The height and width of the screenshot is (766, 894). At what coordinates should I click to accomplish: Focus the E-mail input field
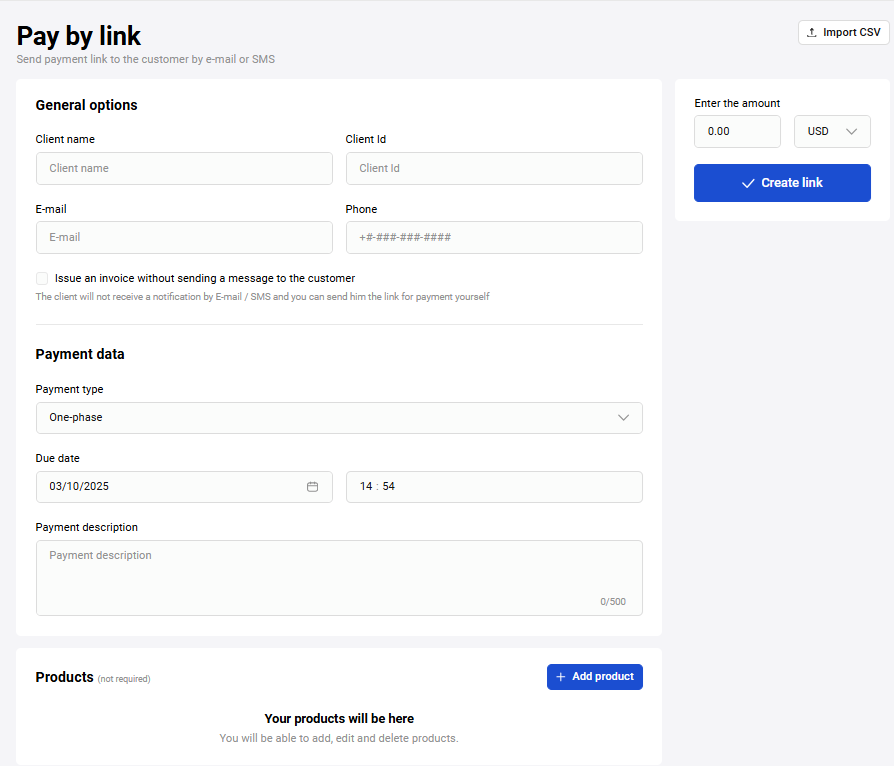coord(184,238)
